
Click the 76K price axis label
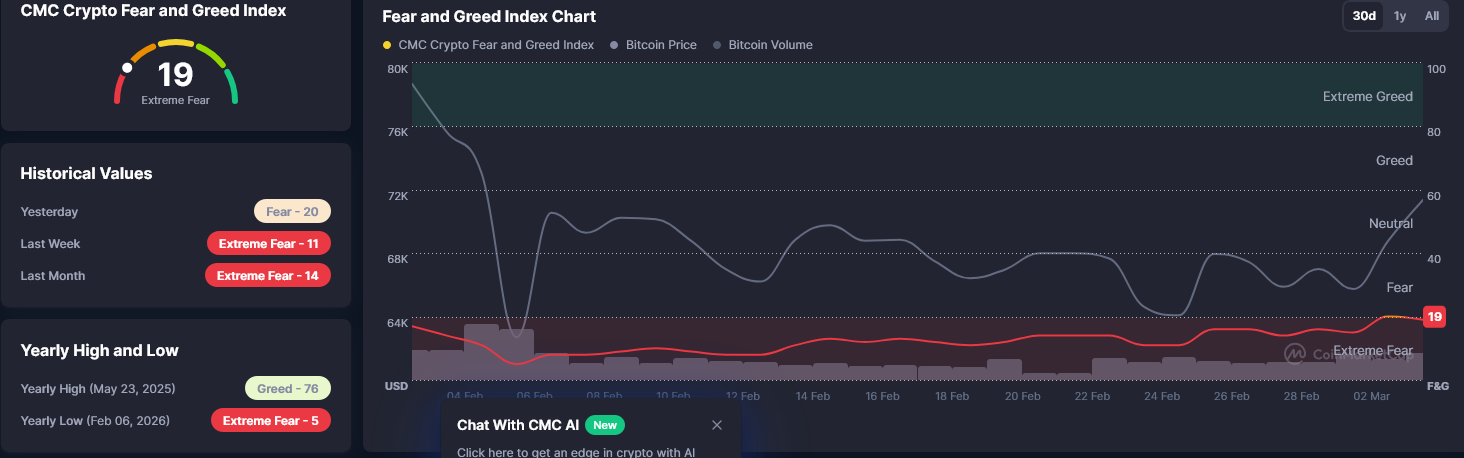point(397,132)
